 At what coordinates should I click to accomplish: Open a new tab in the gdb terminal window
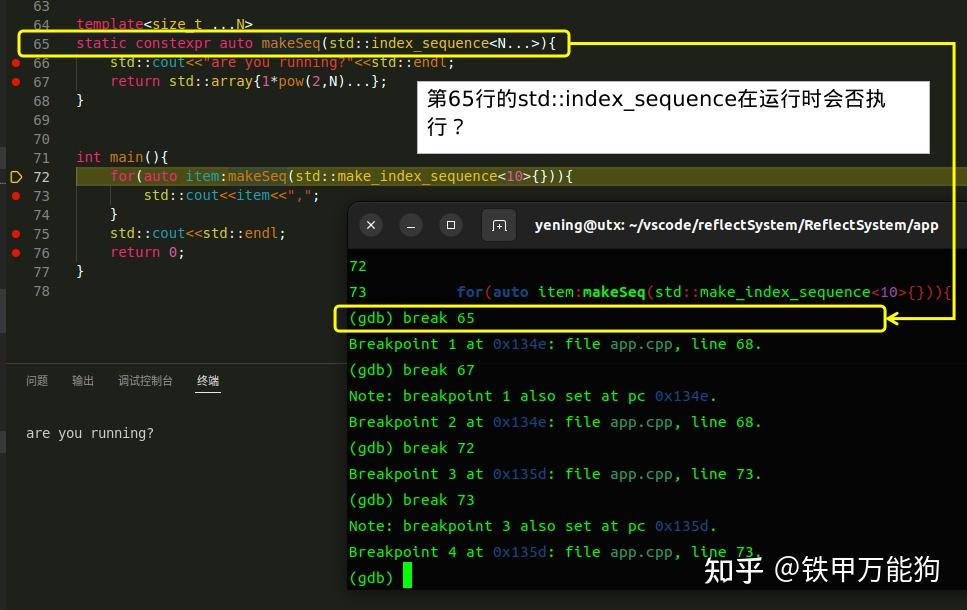[498, 225]
